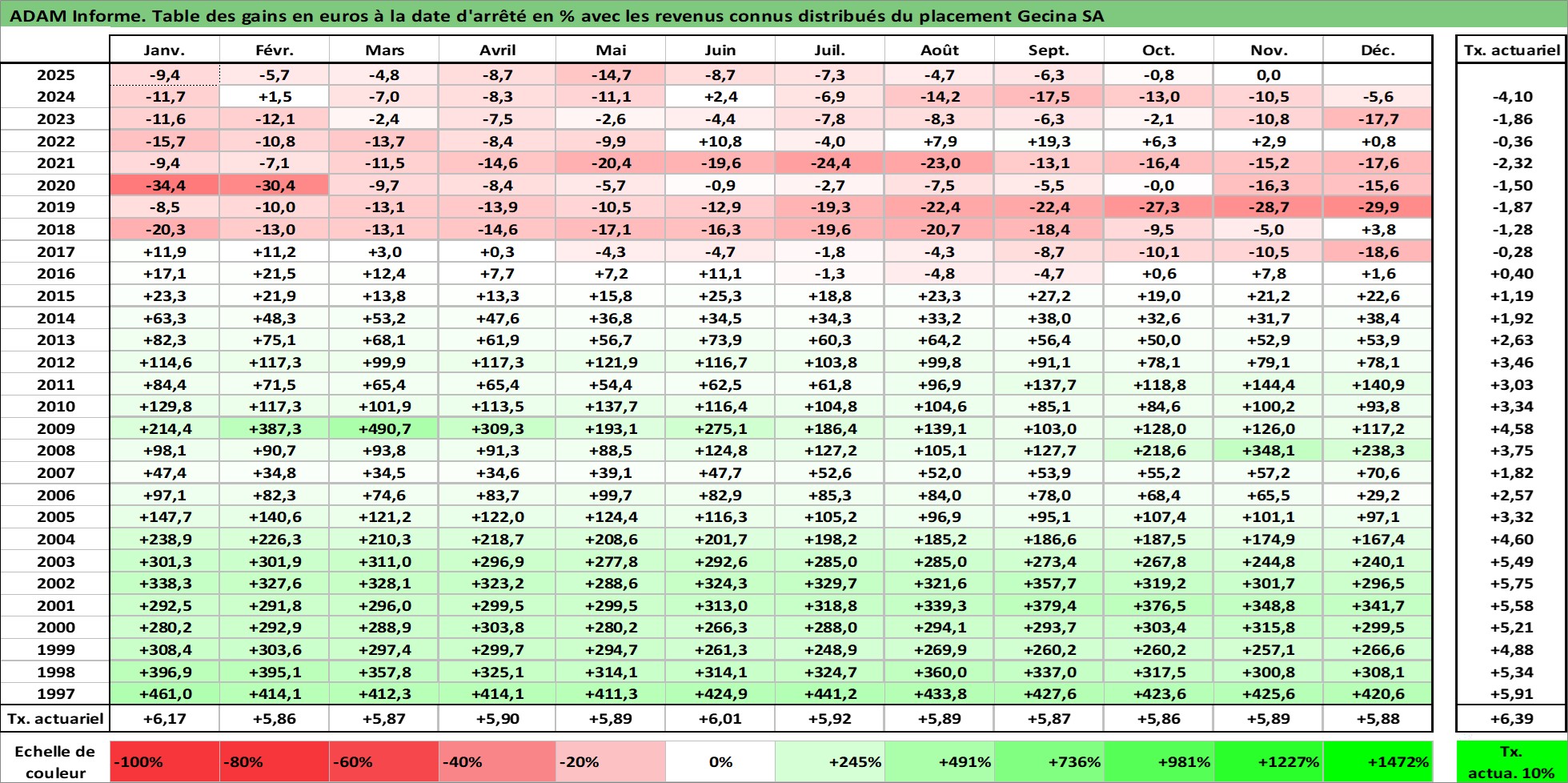This screenshot has height=783, width=1568.
Task: Select the -100% red color scale swatch
Action: pos(164,761)
